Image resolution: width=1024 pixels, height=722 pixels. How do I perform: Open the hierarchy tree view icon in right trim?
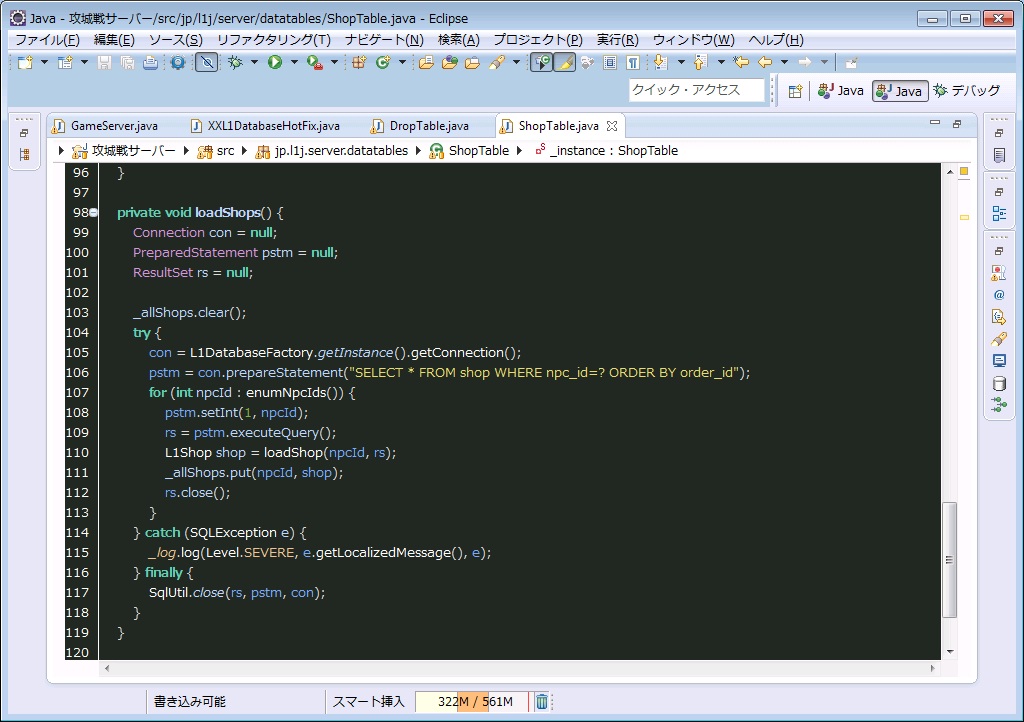[999, 405]
